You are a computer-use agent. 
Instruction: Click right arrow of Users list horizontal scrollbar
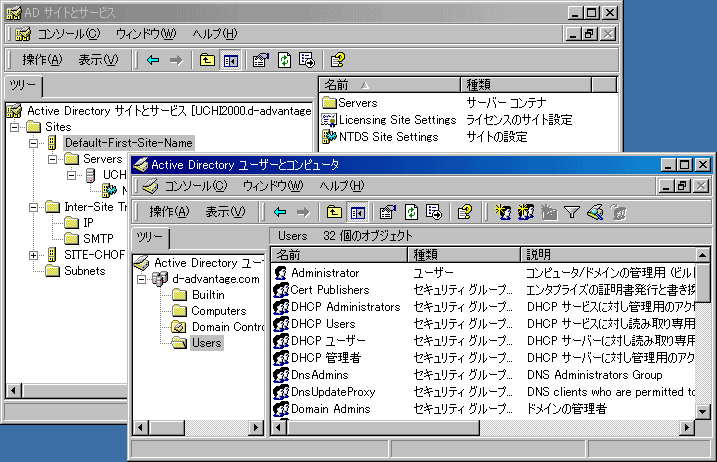pos(686,428)
